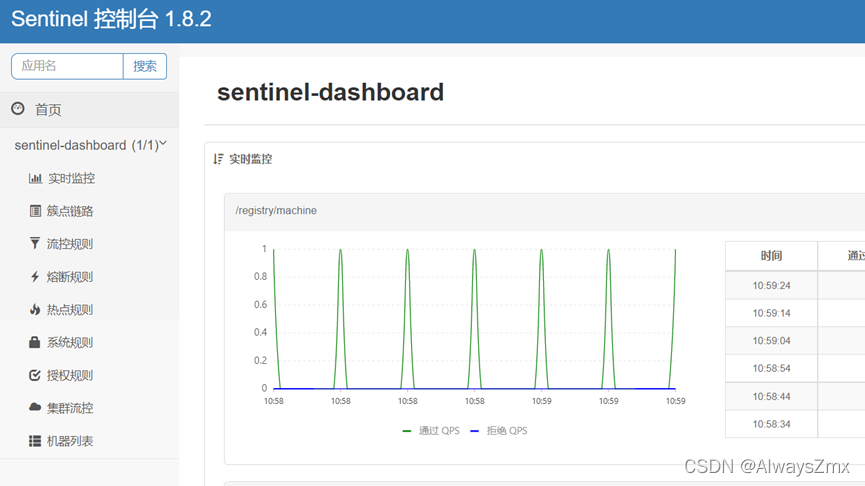Viewport: 865px width, 486px height.
Task: Click the y-axis label 0.8 on the chart
Action: (260, 276)
